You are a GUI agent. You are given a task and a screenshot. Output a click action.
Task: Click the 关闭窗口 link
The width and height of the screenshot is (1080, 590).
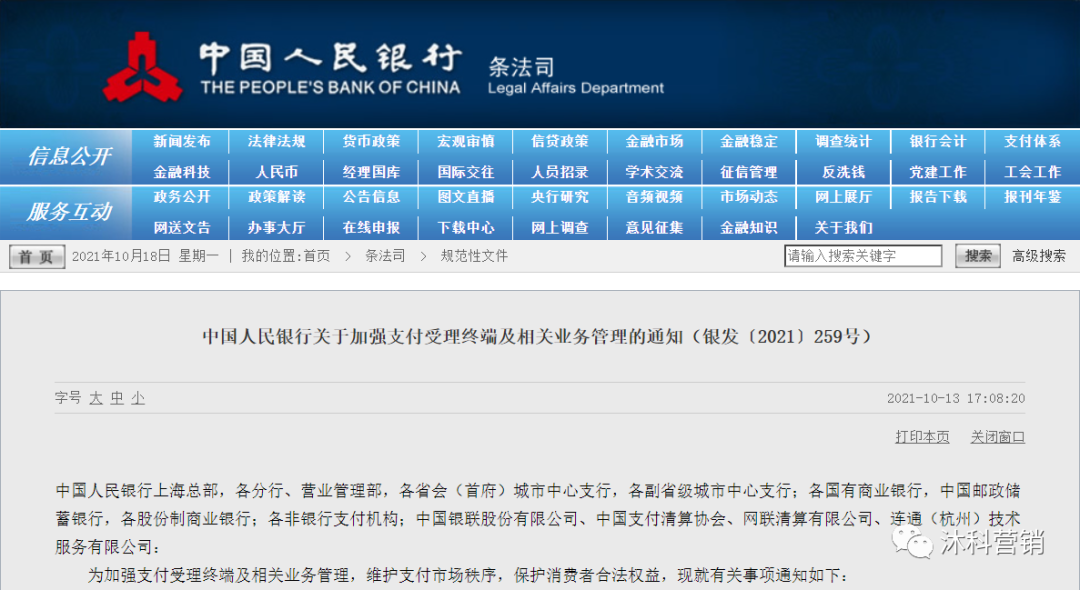tap(997, 436)
